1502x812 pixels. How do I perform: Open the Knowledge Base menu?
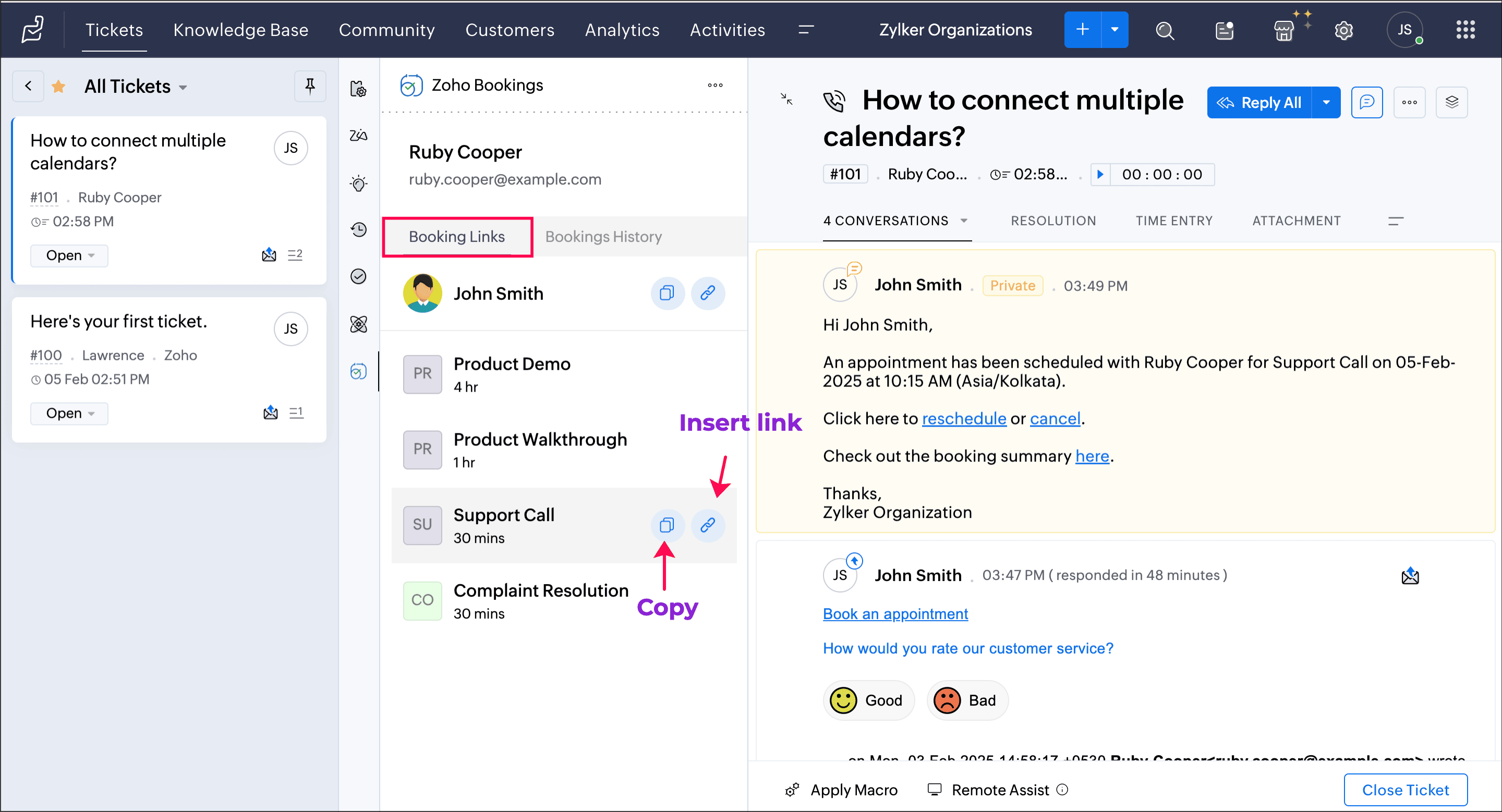pos(240,30)
